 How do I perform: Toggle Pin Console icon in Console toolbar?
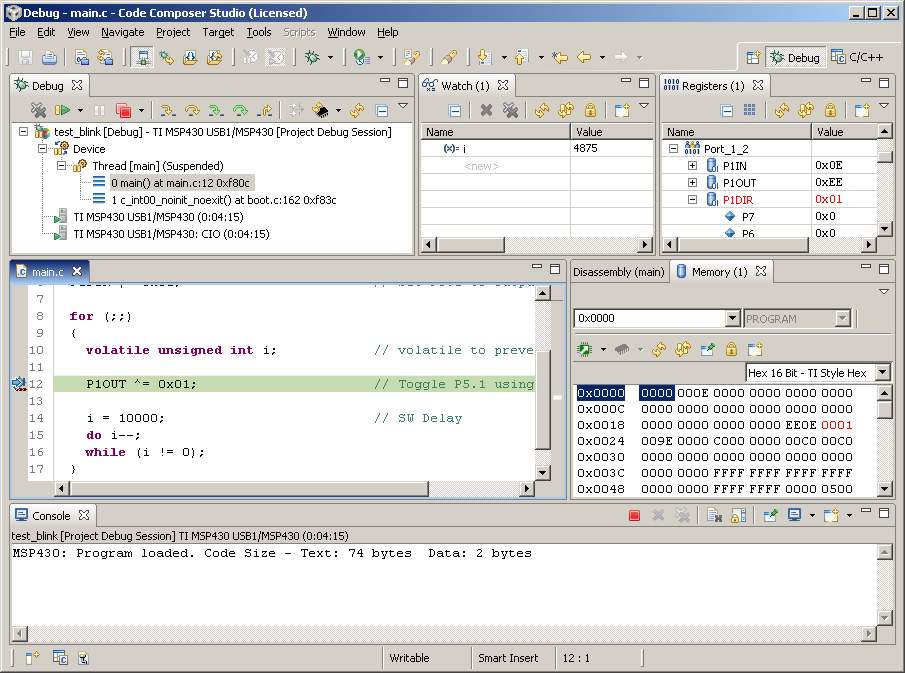tap(770, 515)
